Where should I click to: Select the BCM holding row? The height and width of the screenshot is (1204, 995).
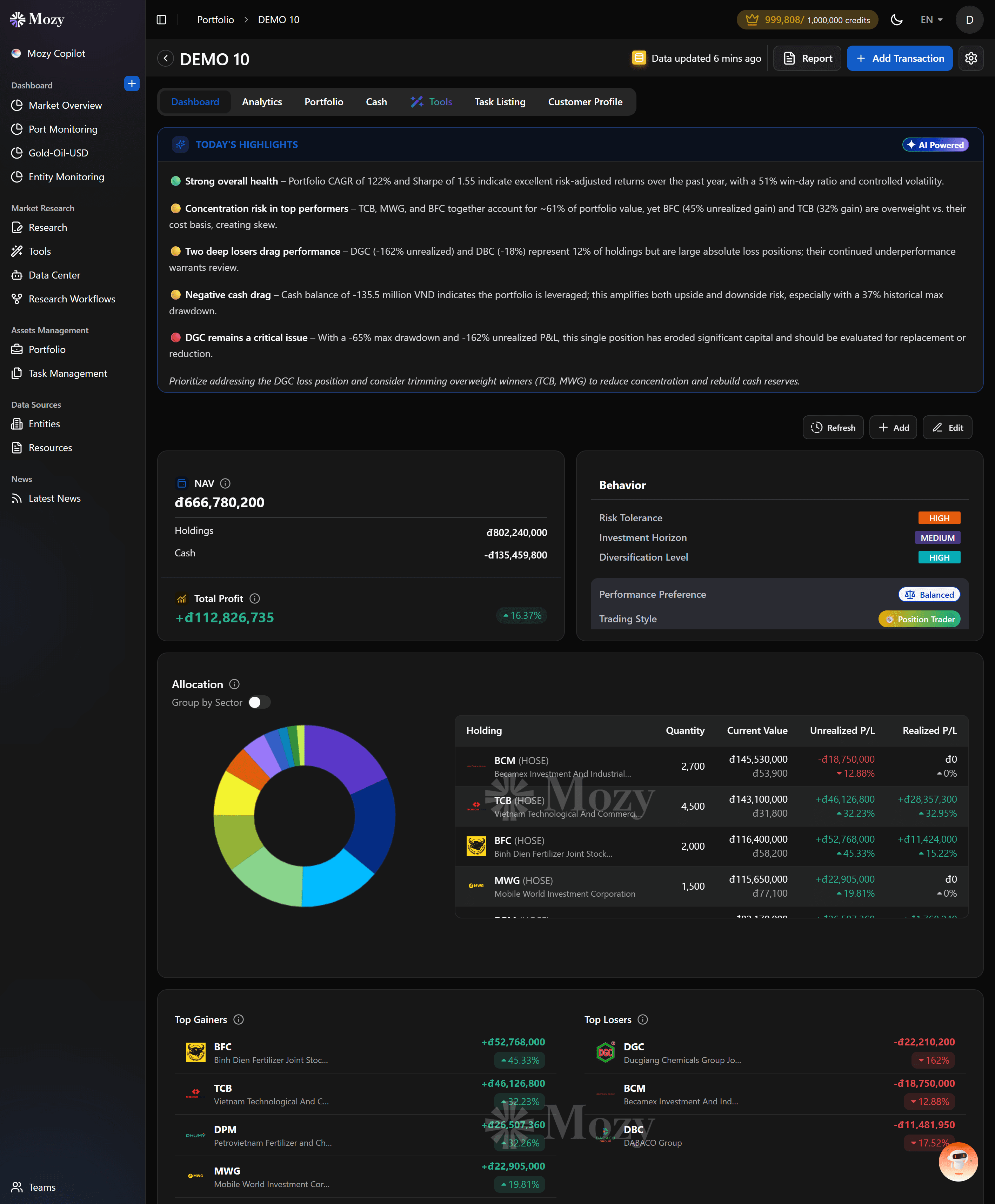pyautogui.click(x=711, y=766)
